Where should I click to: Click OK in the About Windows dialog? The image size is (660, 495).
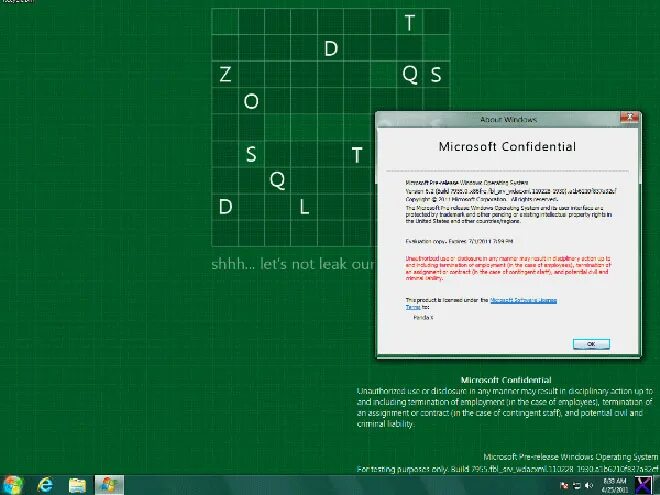[591, 344]
